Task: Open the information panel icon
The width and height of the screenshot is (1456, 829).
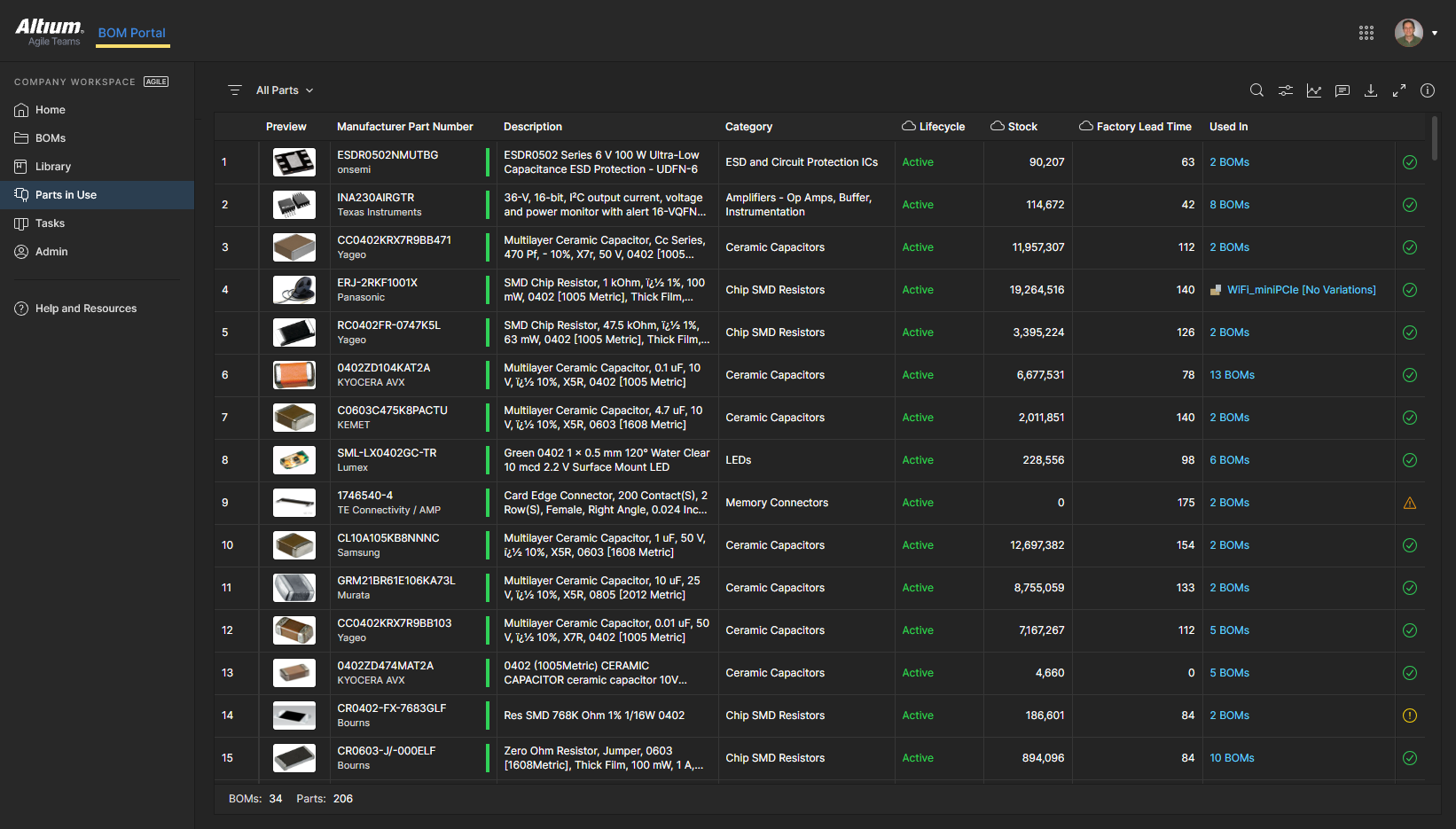Action: point(1427,90)
